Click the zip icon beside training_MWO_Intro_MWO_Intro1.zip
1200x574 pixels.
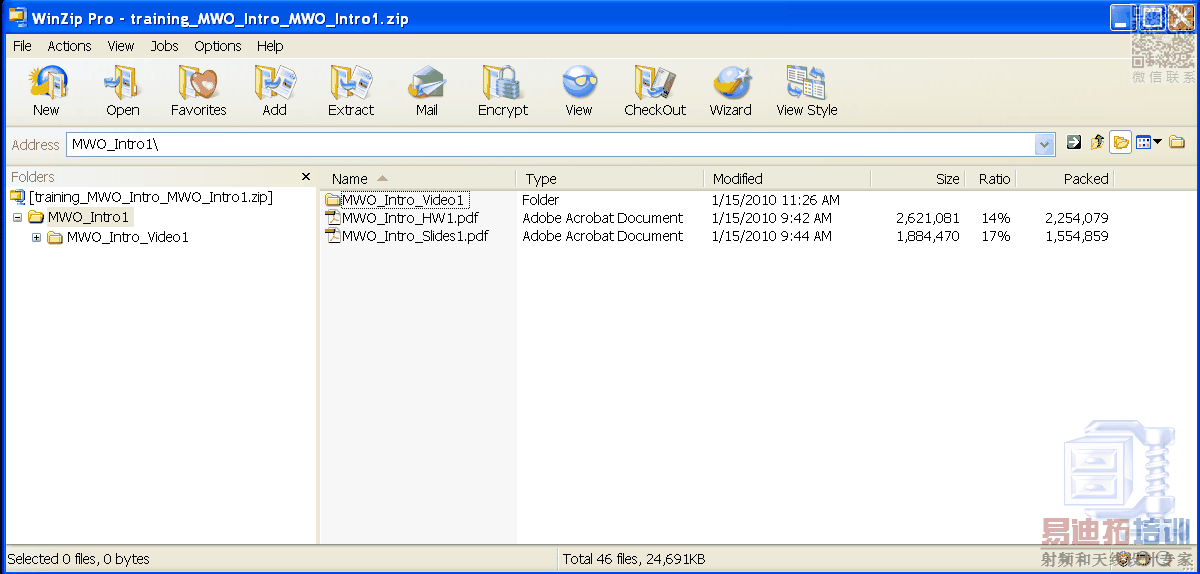point(17,197)
